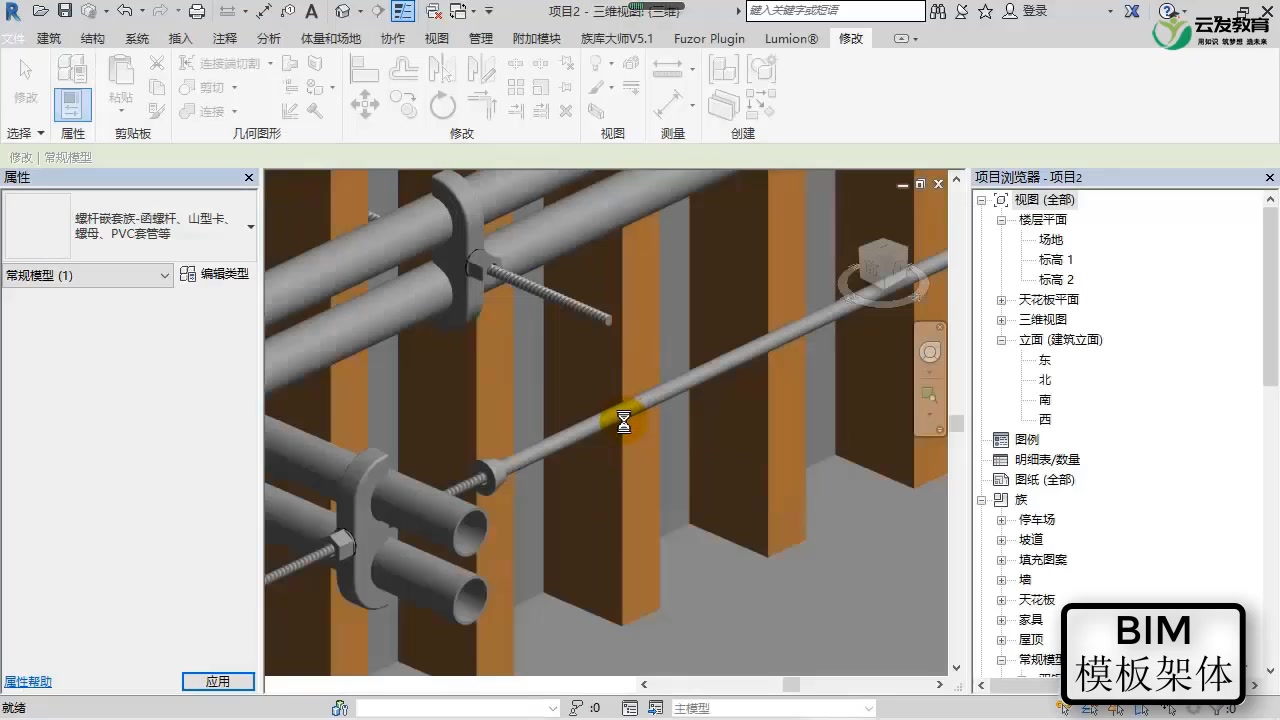Image resolution: width=1280 pixels, height=720 pixels.
Task: Click the star favorites icon
Action: click(985, 11)
